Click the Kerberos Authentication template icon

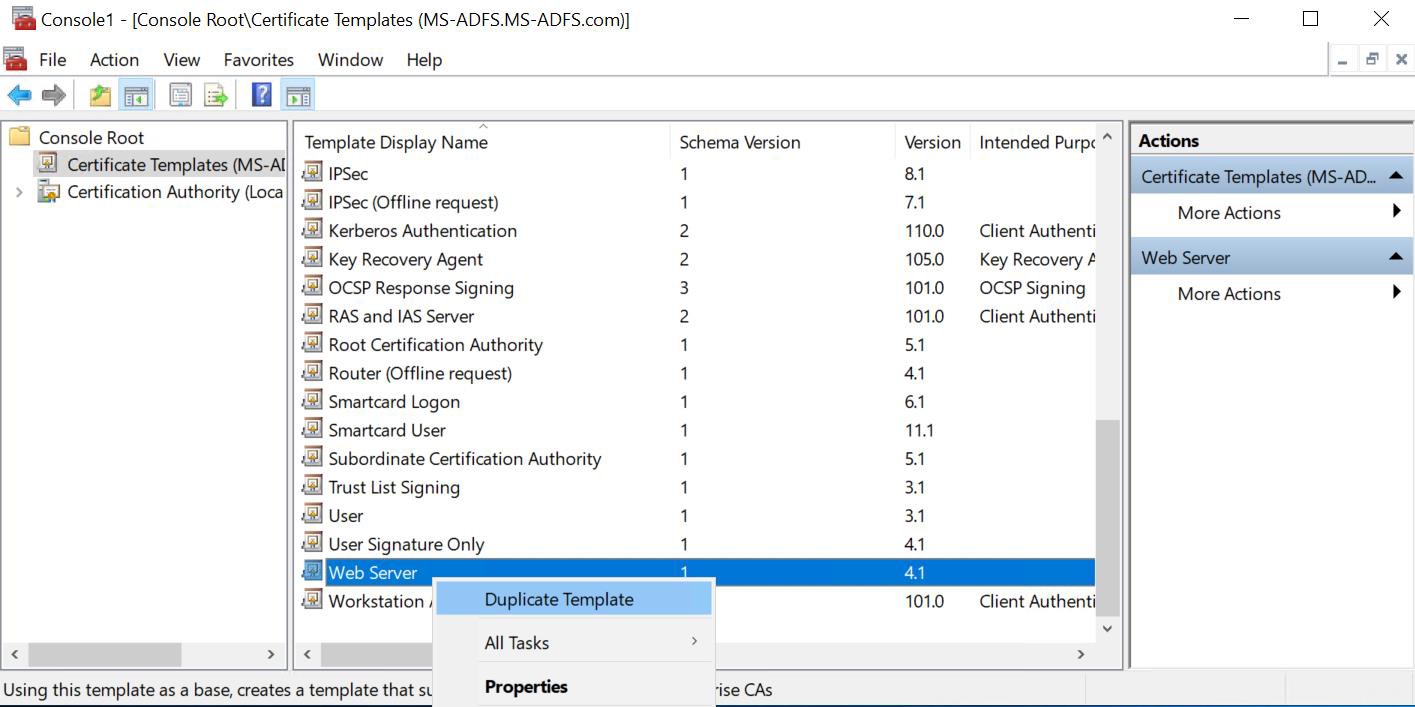[313, 230]
